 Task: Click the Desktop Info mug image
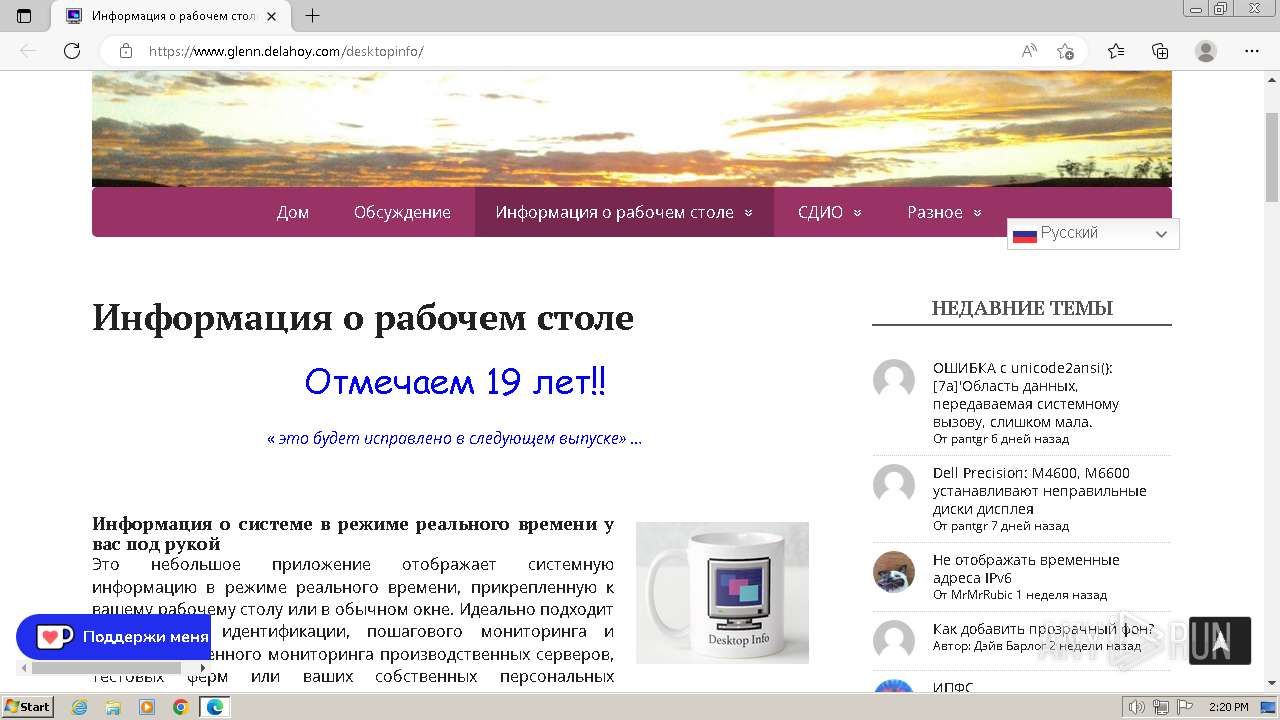(722, 593)
